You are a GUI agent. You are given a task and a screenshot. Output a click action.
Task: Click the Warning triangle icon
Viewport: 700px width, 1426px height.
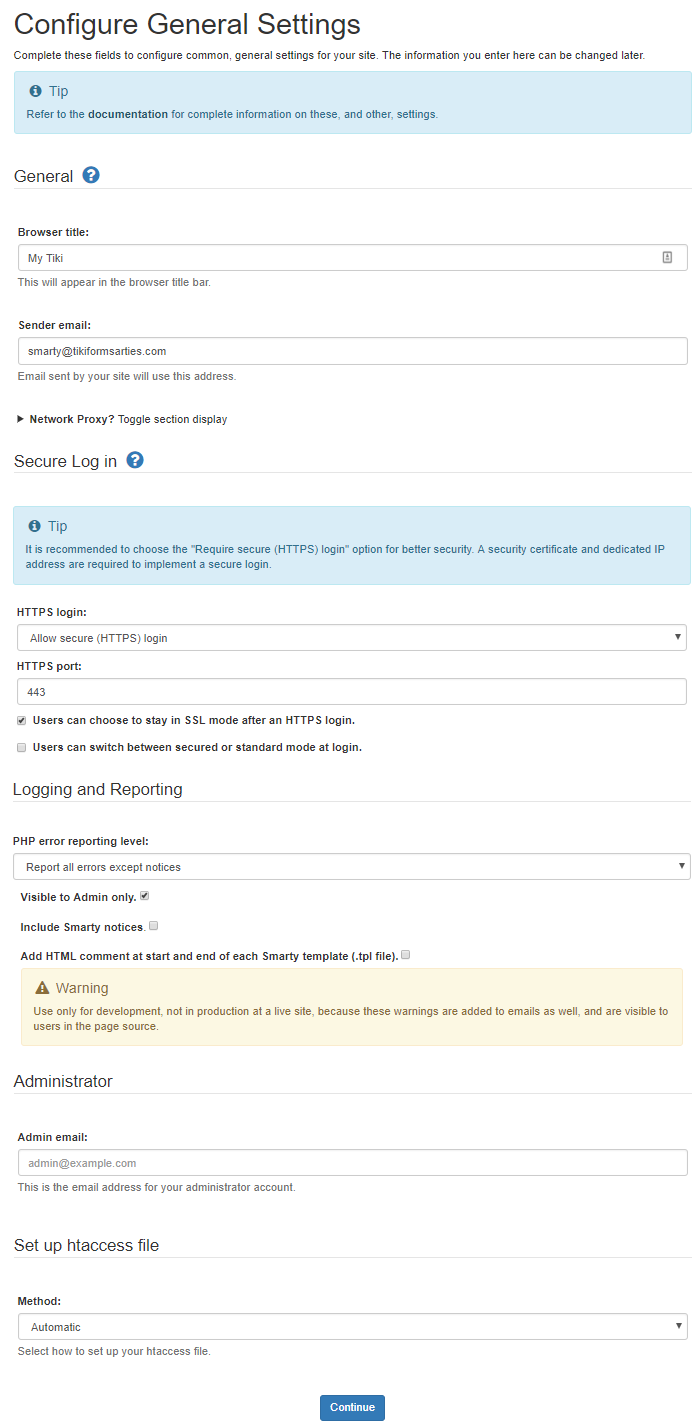(x=42, y=988)
